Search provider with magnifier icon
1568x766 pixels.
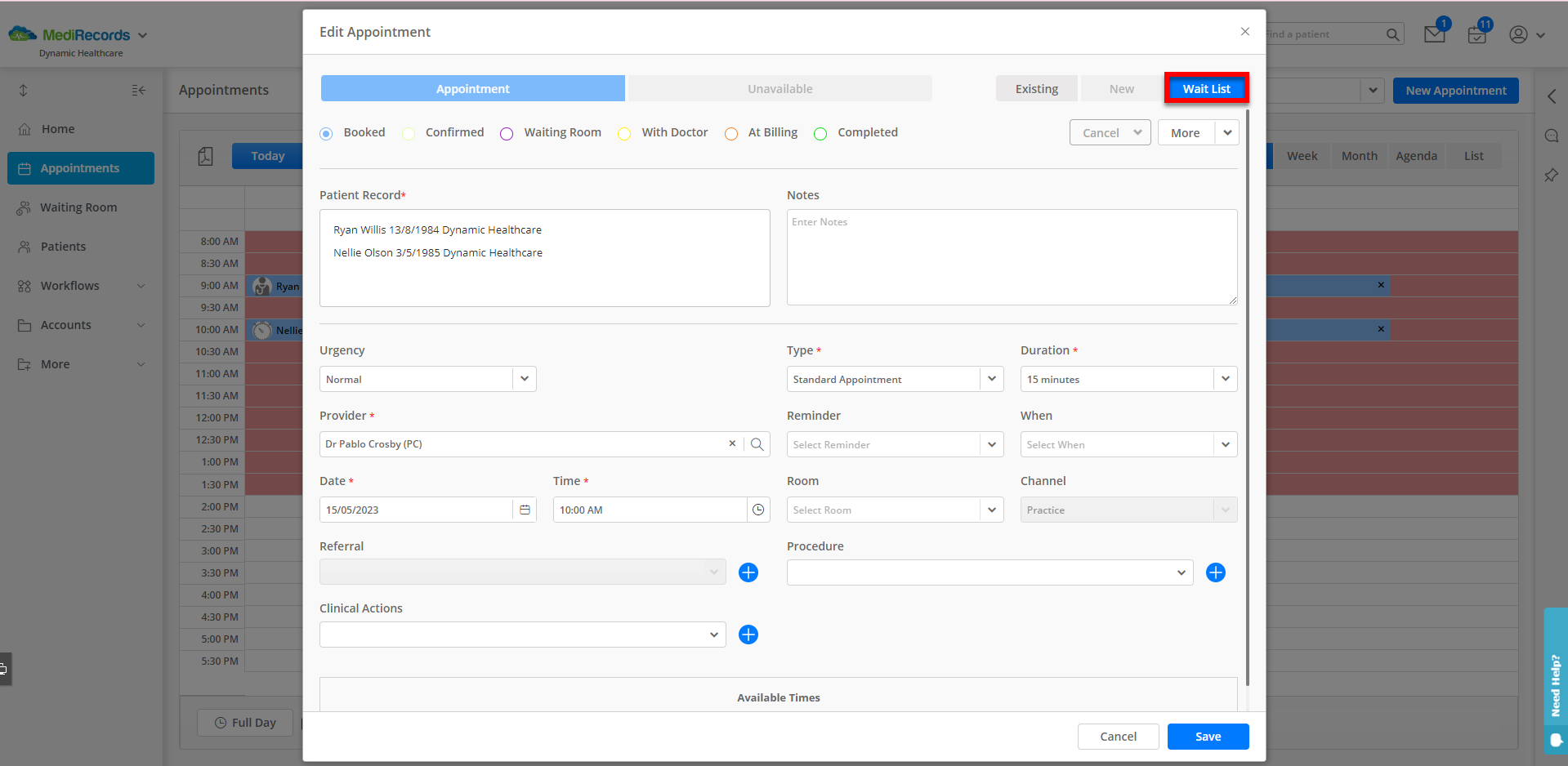(x=757, y=444)
